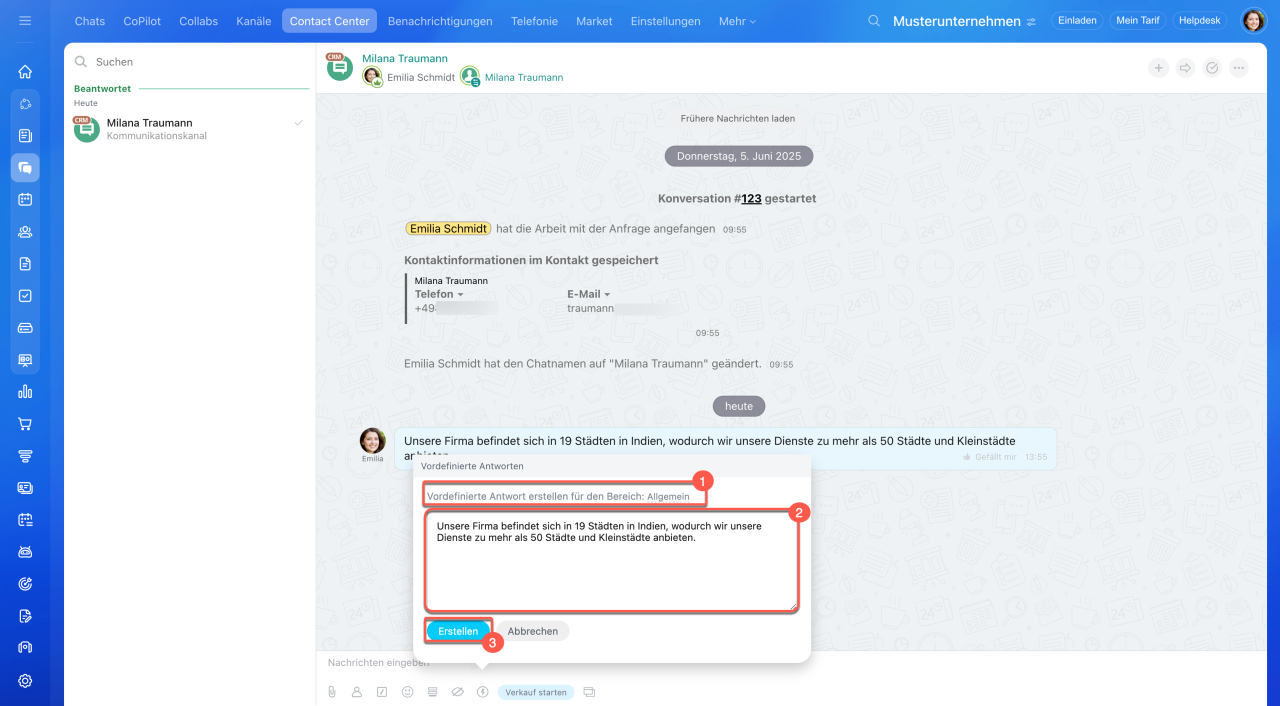The width and height of the screenshot is (1280, 706).
Task: Select the Contact Center tab
Action: (330, 21)
